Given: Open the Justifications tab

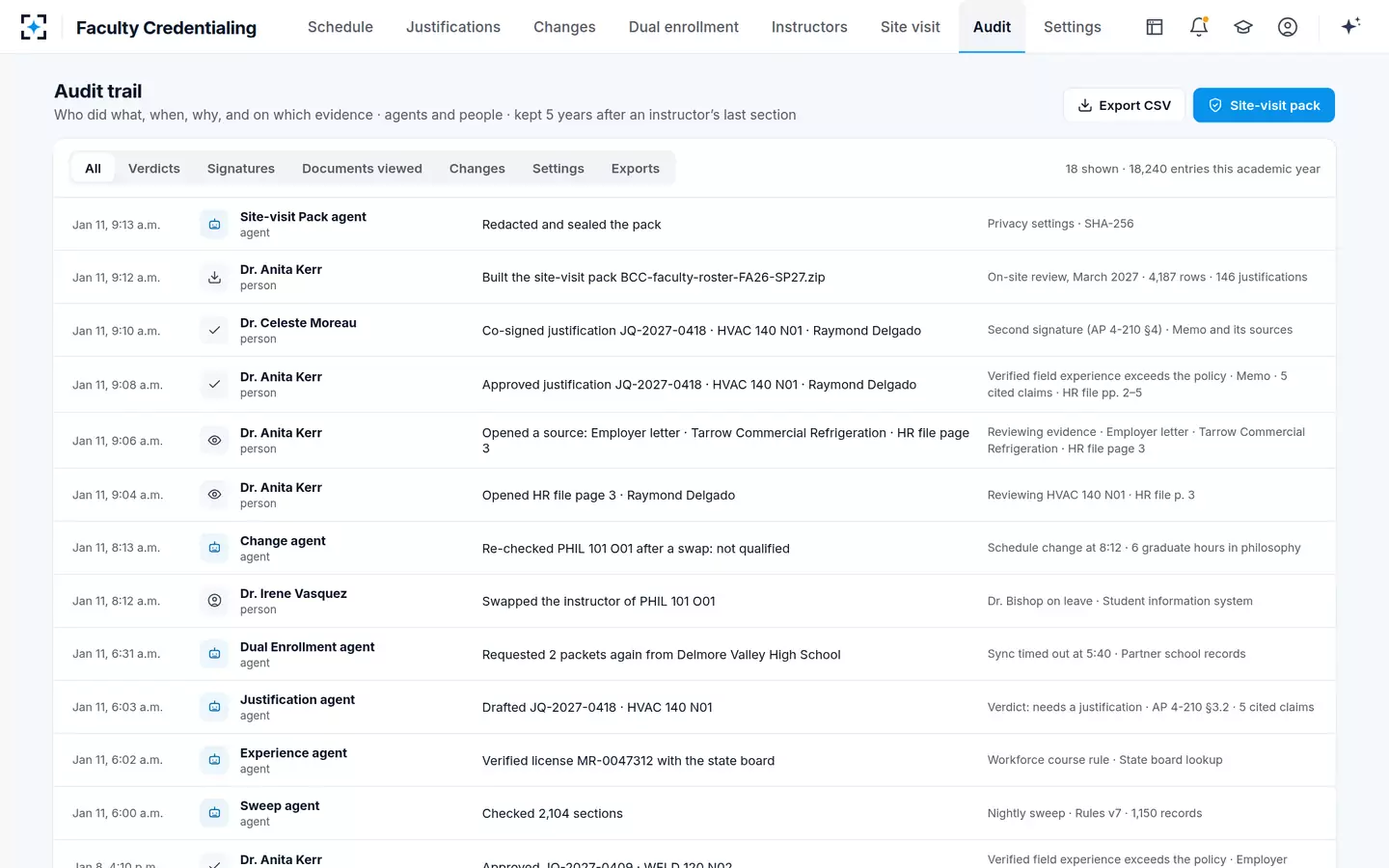Looking at the screenshot, I should (x=453, y=27).
